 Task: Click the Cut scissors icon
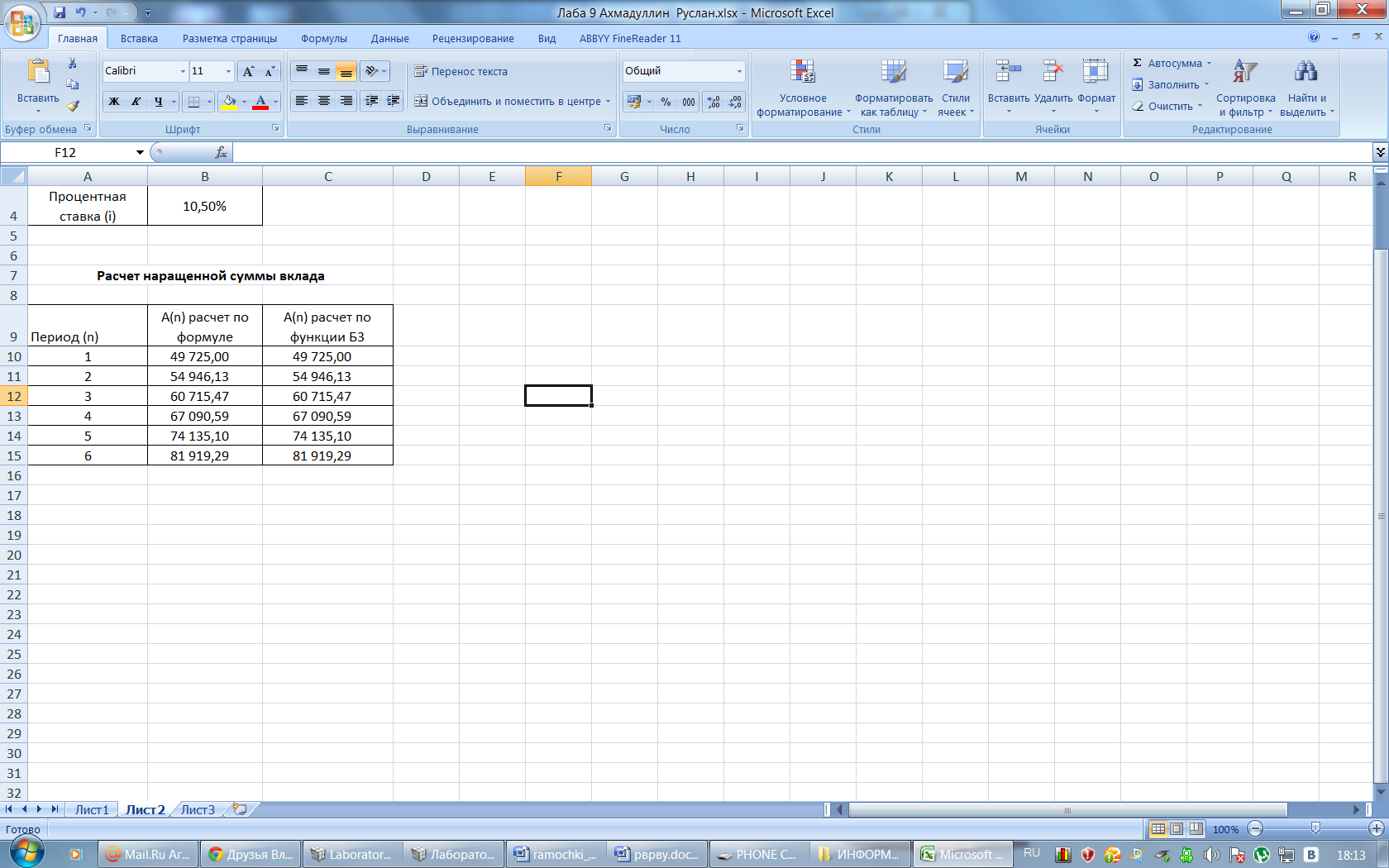pos(73,64)
